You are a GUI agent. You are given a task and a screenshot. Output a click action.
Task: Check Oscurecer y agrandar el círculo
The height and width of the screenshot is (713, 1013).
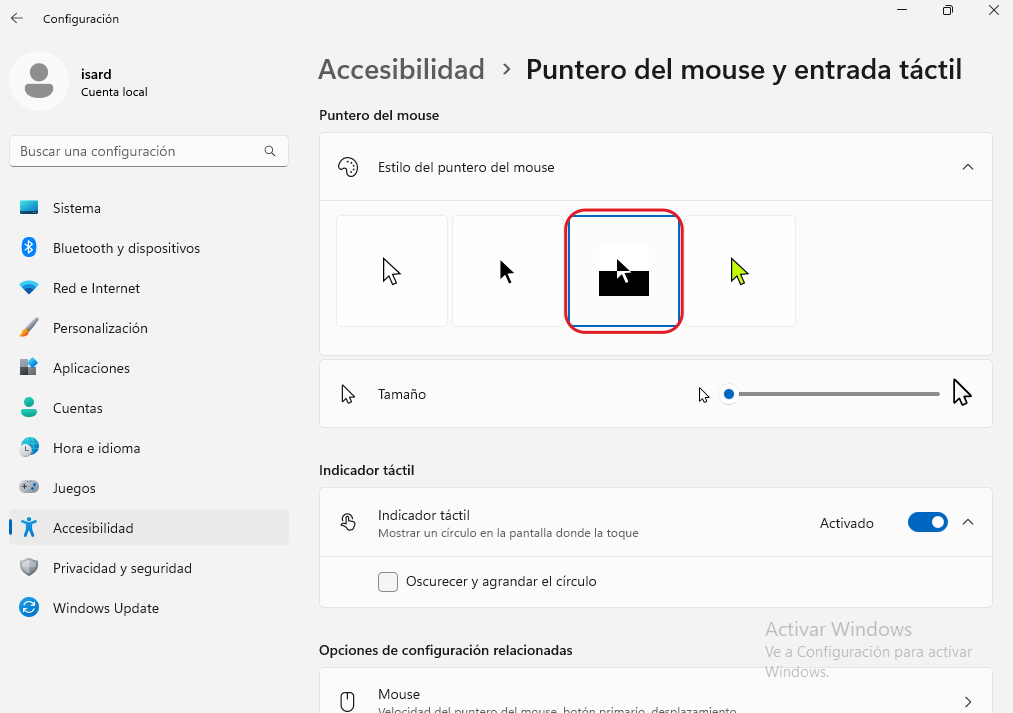(x=388, y=581)
